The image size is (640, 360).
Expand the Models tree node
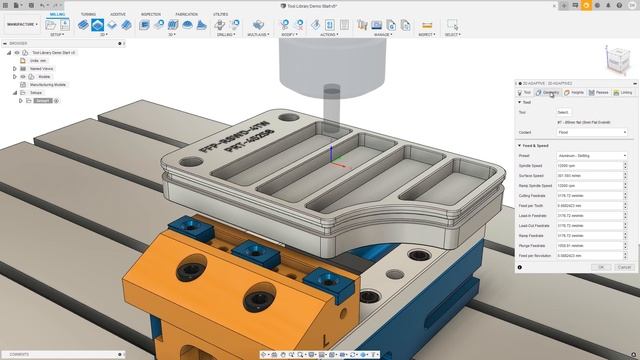coord(15,77)
